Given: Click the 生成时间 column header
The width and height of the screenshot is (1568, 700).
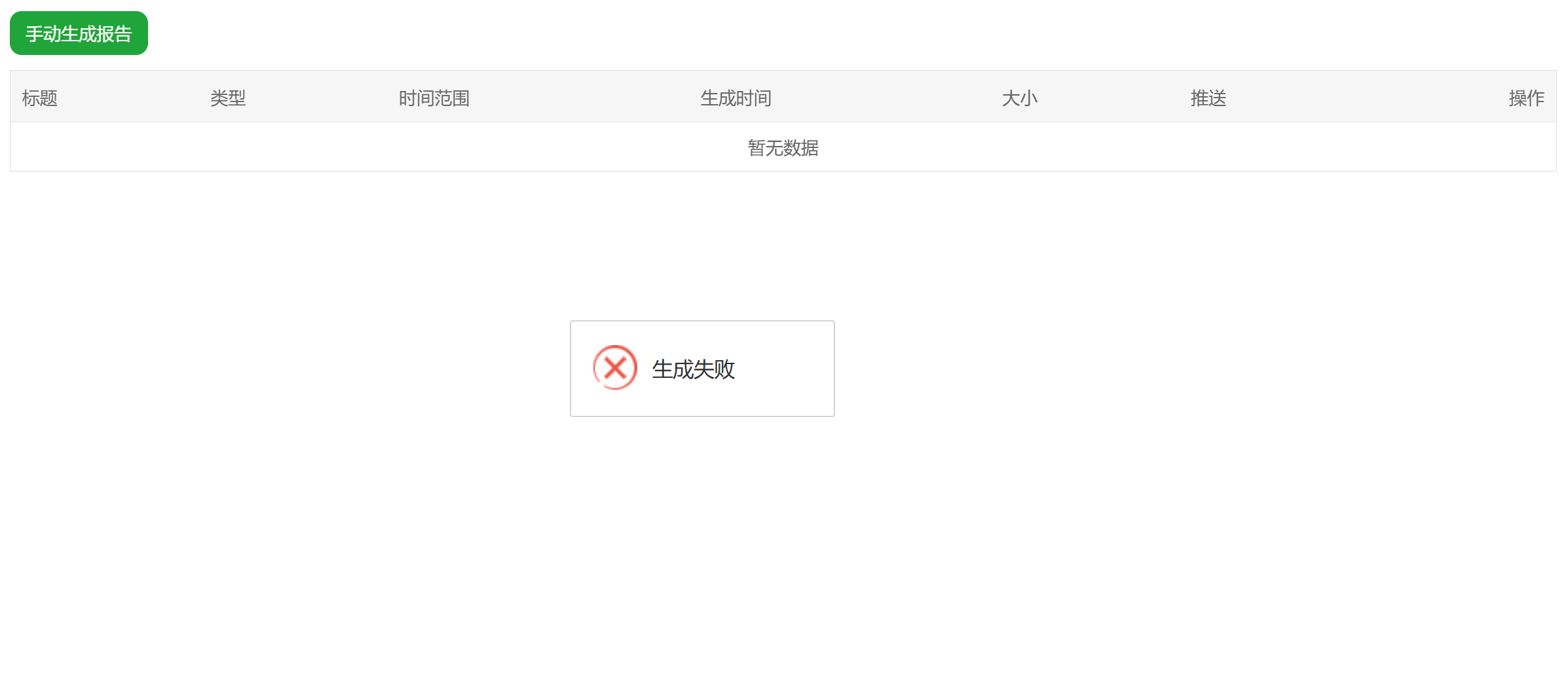Looking at the screenshot, I should [736, 98].
